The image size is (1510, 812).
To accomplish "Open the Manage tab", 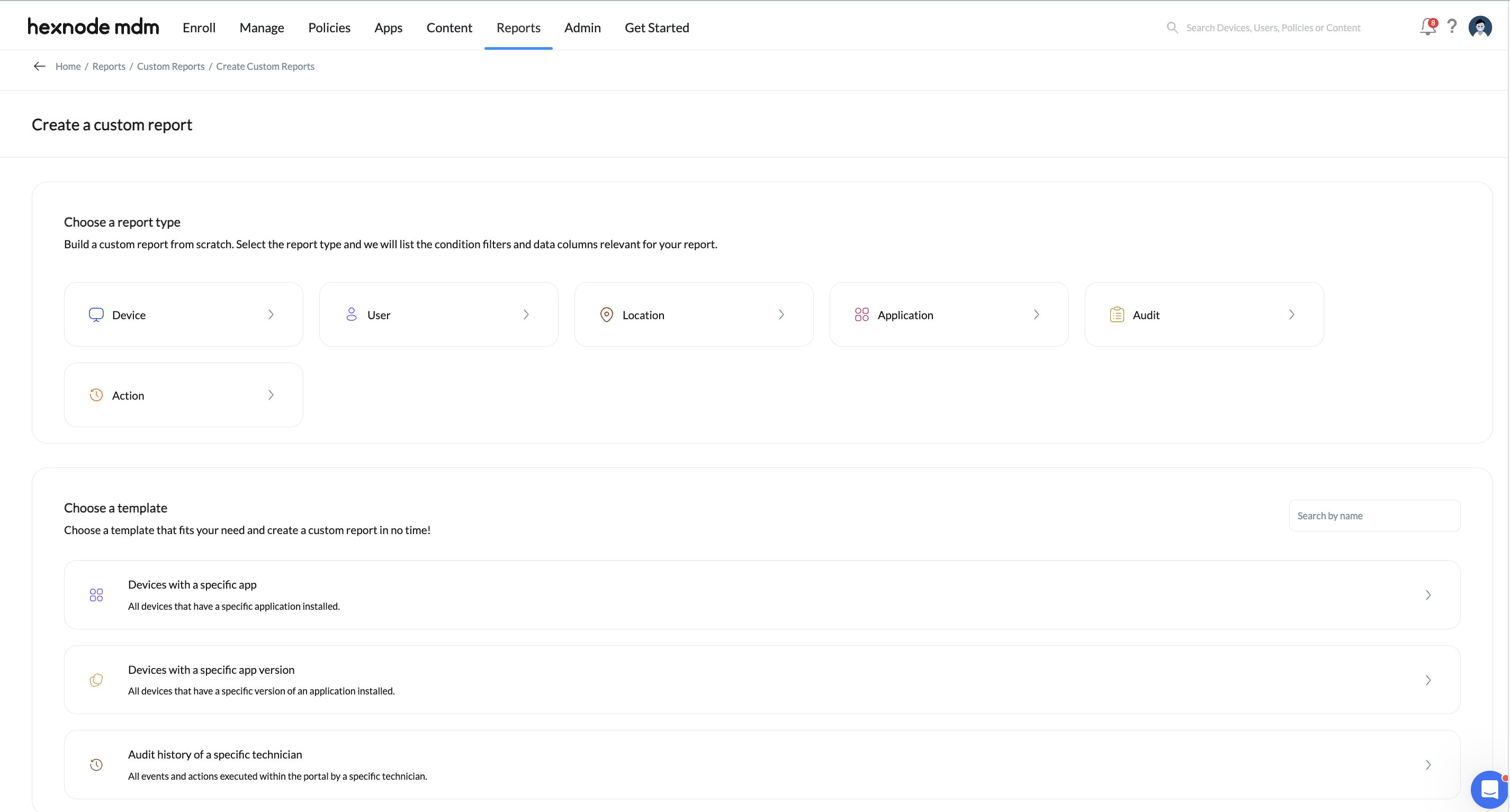I will point(262,28).
